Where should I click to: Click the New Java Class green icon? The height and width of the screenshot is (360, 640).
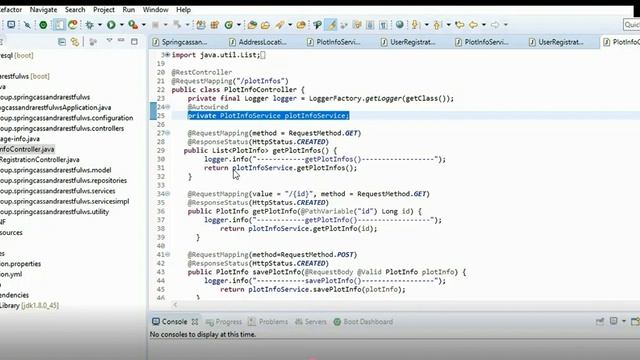click(229, 25)
